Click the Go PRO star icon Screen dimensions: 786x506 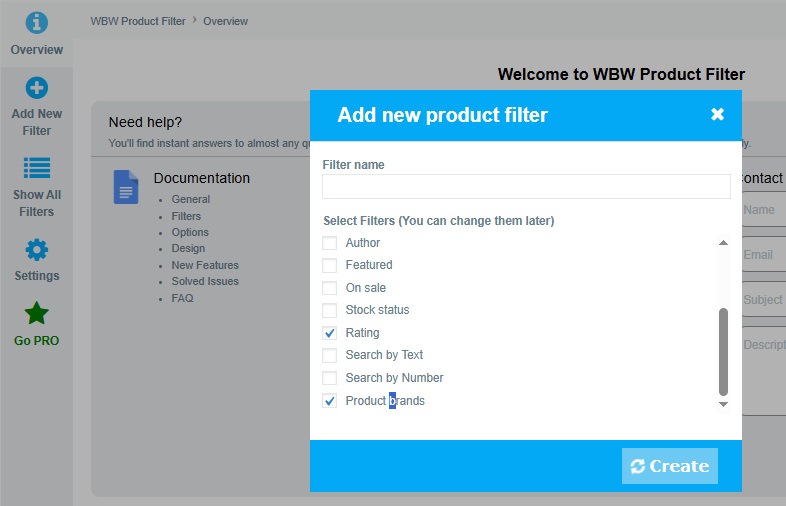tap(37, 313)
